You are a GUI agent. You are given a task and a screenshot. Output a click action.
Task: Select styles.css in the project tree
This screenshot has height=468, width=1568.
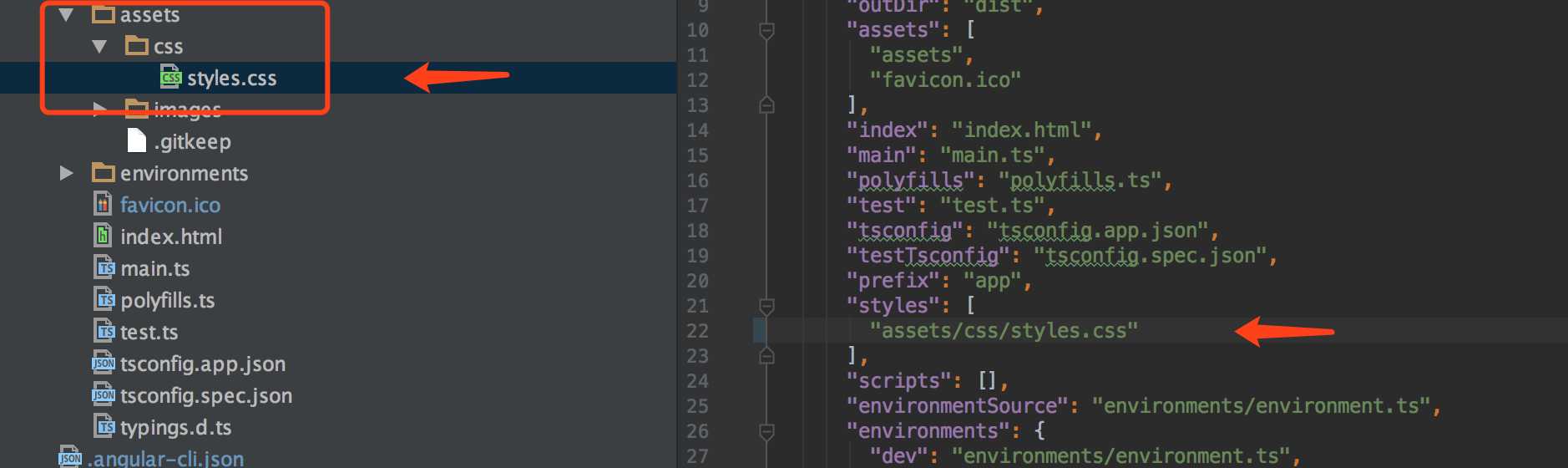[x=232, y=79]
